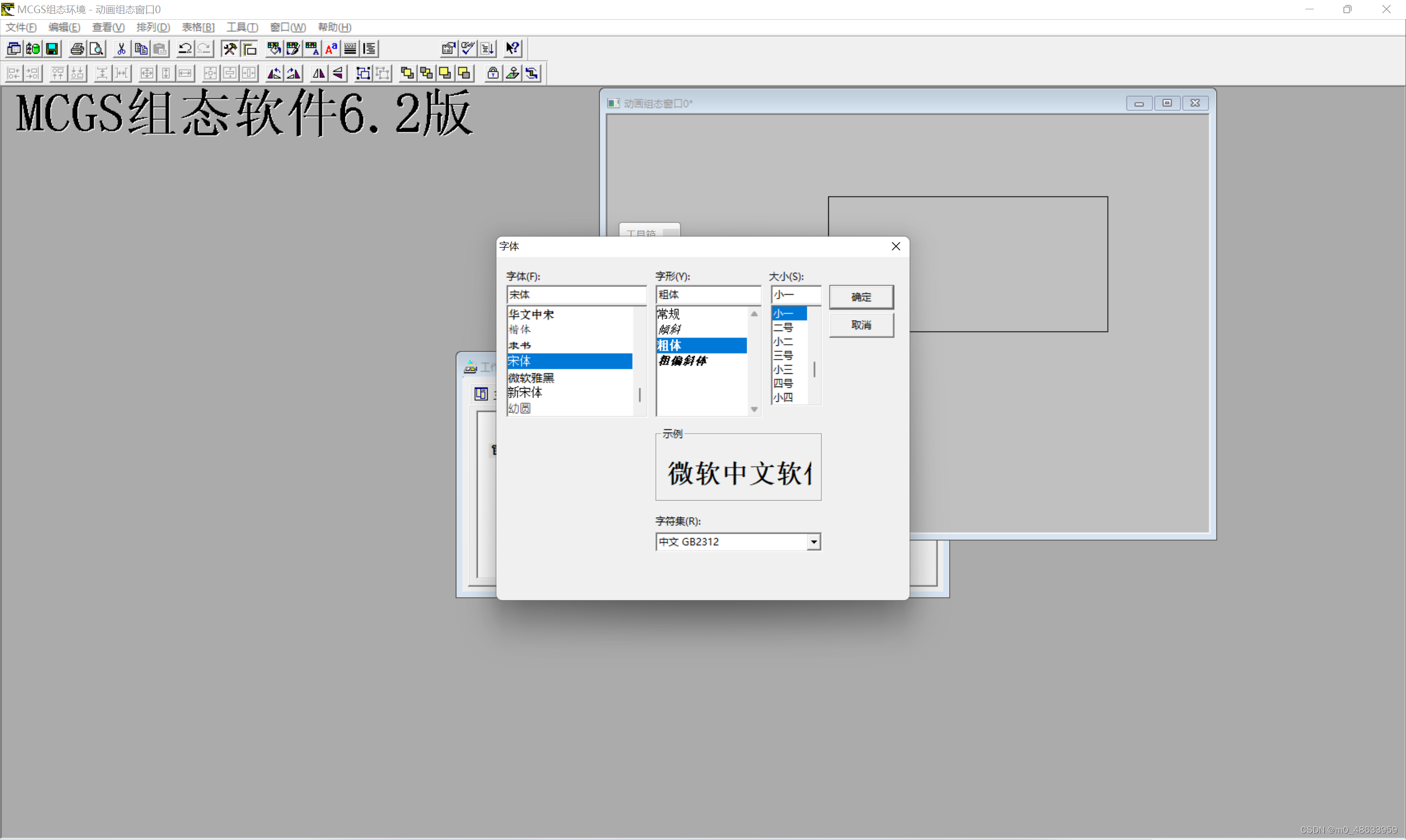The height and width of the screenshot is (840, 1406).
Task: Click the red font character icon
Action: 331,49
